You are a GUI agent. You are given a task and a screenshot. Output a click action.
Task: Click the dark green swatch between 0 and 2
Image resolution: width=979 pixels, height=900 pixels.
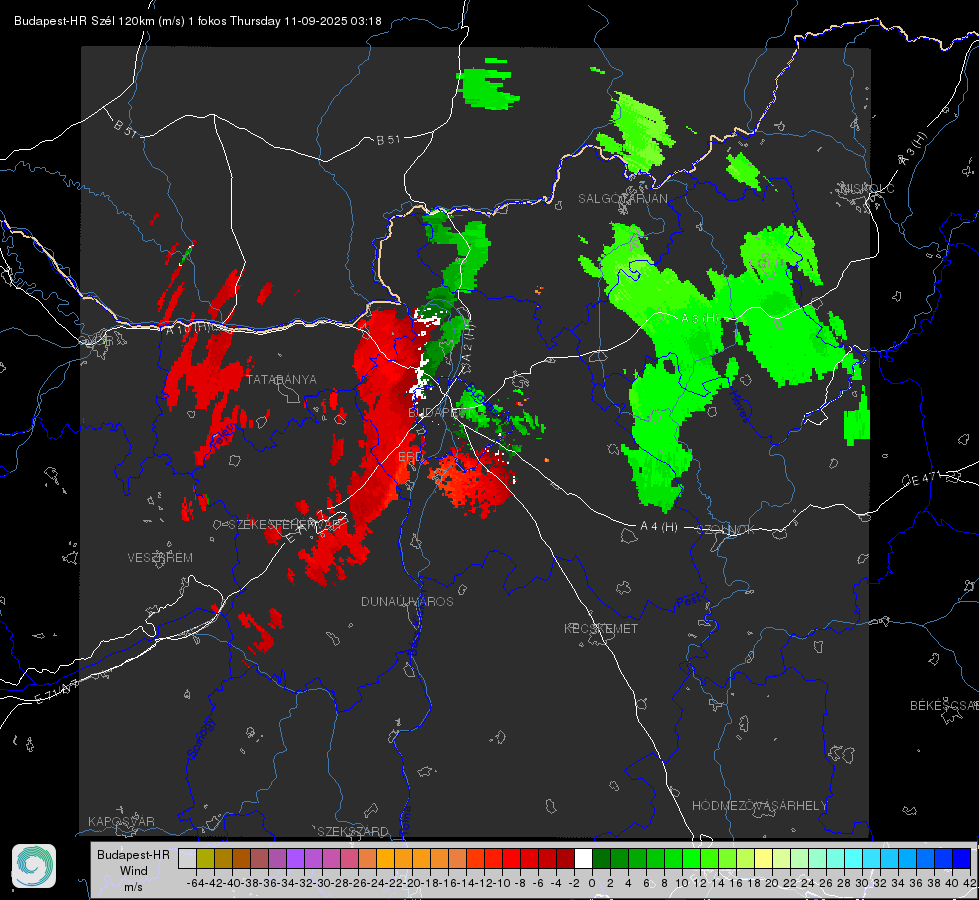coord(601,859)
